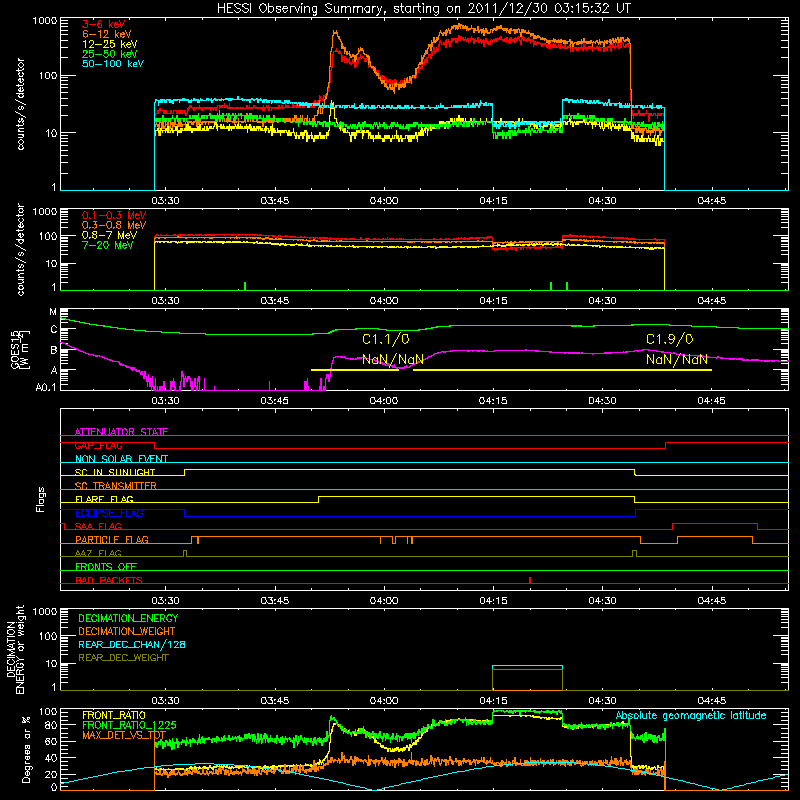This screenshot has width=800, height=800.
Task: Select the yellow 12-25 keV legend entry
Action: [x=110, y=44]
